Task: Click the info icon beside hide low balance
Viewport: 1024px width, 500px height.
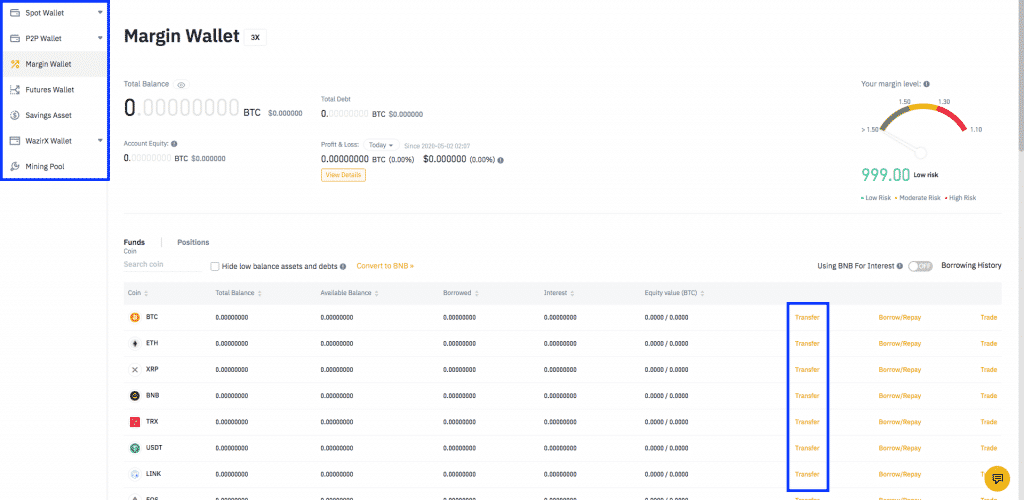Action: (x=343, y=266)
